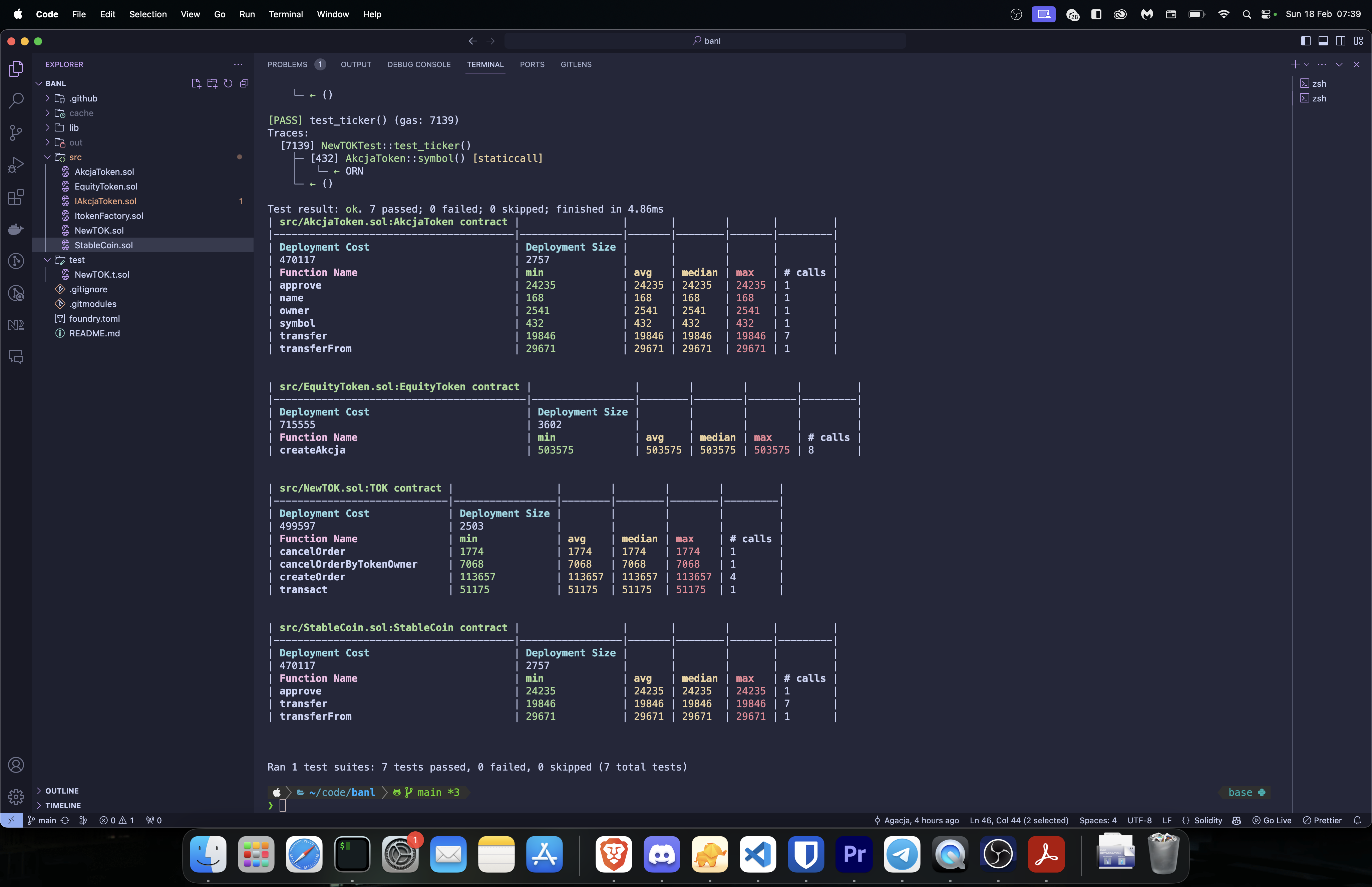Click the Solidity language mode indicator
This screenshot has width=1372, height=887.
tap(1207, 820)
